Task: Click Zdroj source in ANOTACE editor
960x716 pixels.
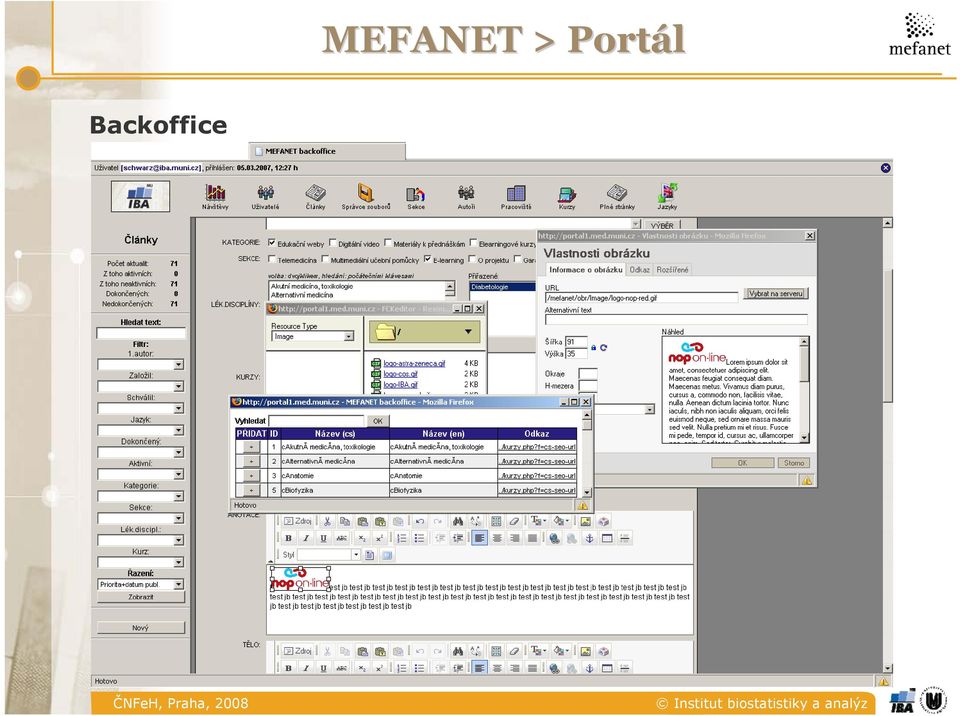Action: (298, 521)
